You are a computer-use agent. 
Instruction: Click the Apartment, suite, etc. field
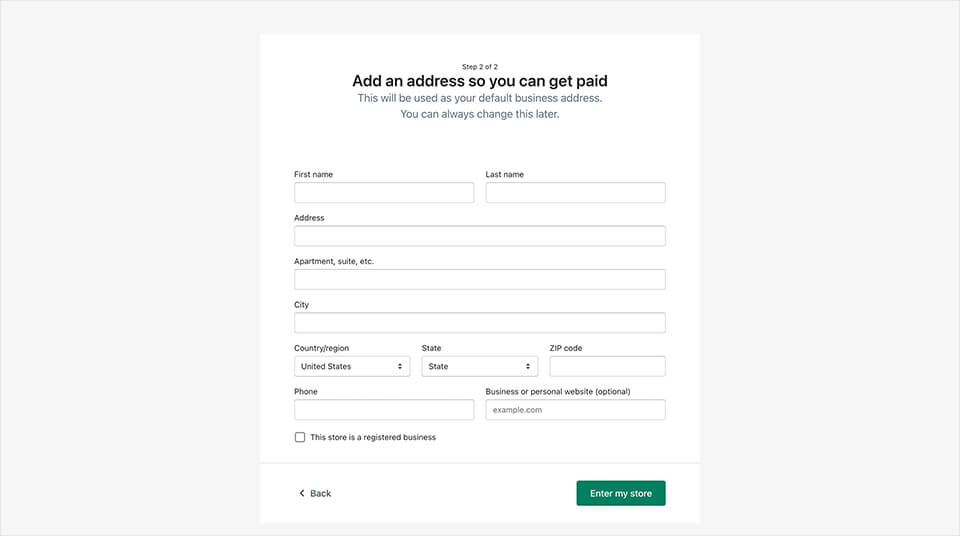point(479,279)
